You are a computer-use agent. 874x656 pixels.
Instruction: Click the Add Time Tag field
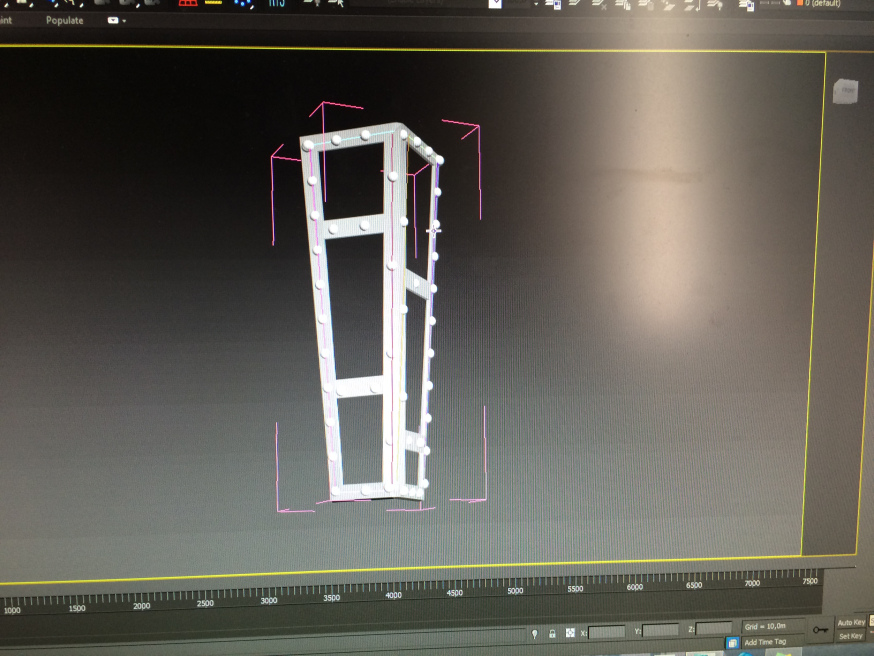pyautogui.click(x=766, y=641)
